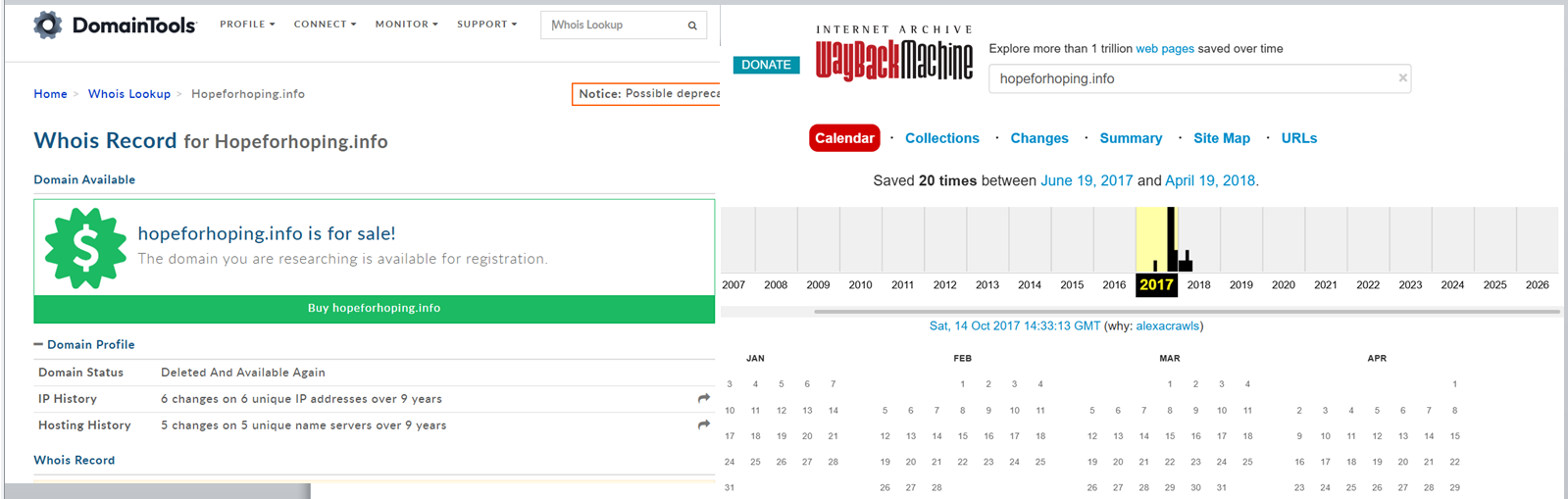
Task: Select year 2007 on the timeline
Action: point(733,284)
